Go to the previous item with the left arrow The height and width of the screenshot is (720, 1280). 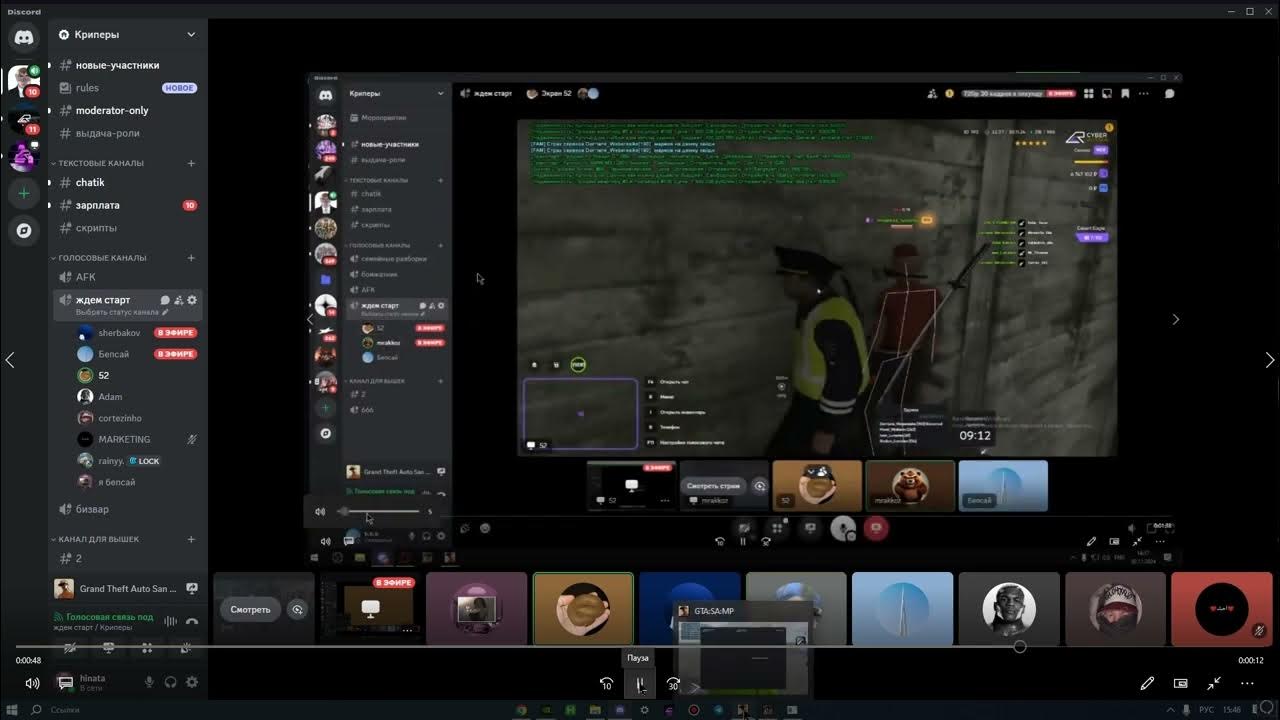(10, 360)
